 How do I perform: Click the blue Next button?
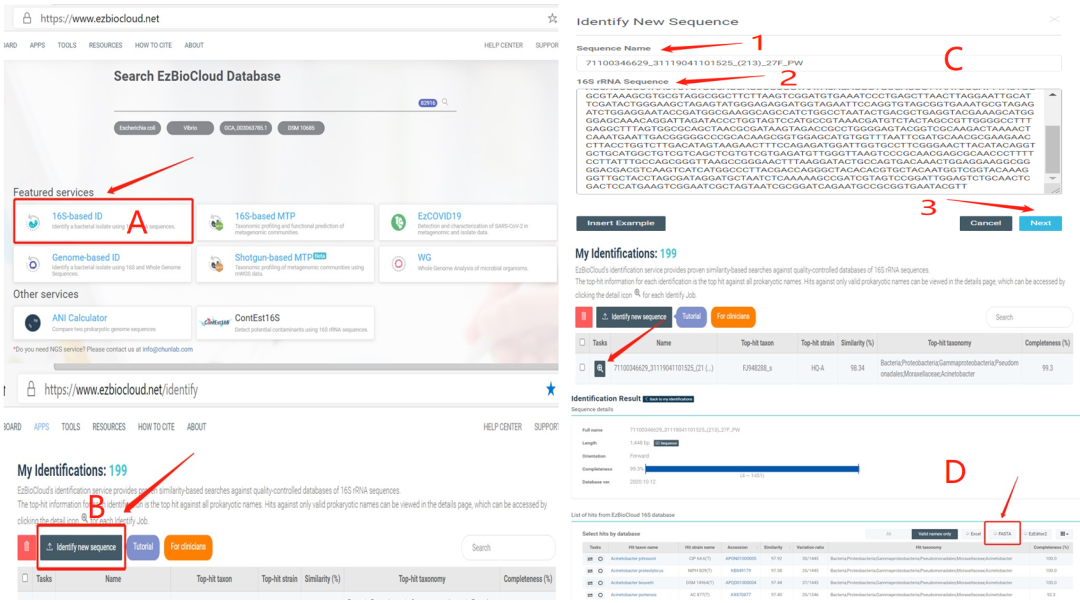coord(1040,223)
